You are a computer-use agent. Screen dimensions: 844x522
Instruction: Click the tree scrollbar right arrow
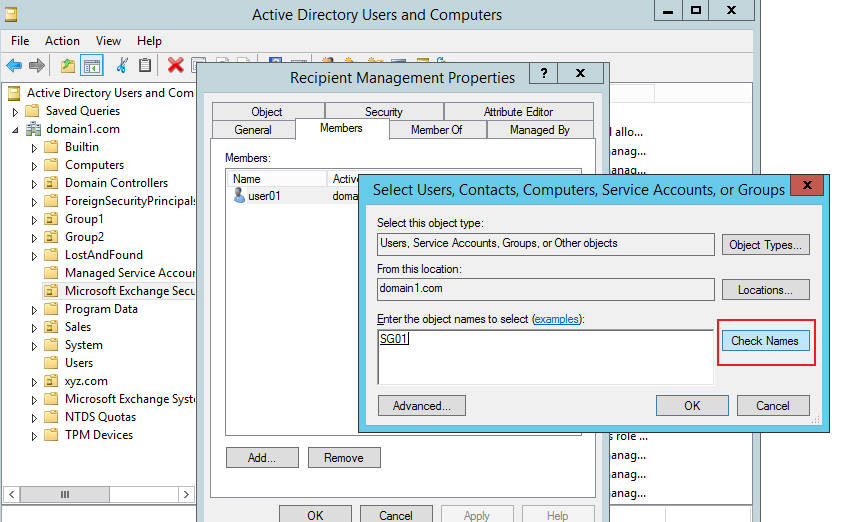tap(186, 494)
